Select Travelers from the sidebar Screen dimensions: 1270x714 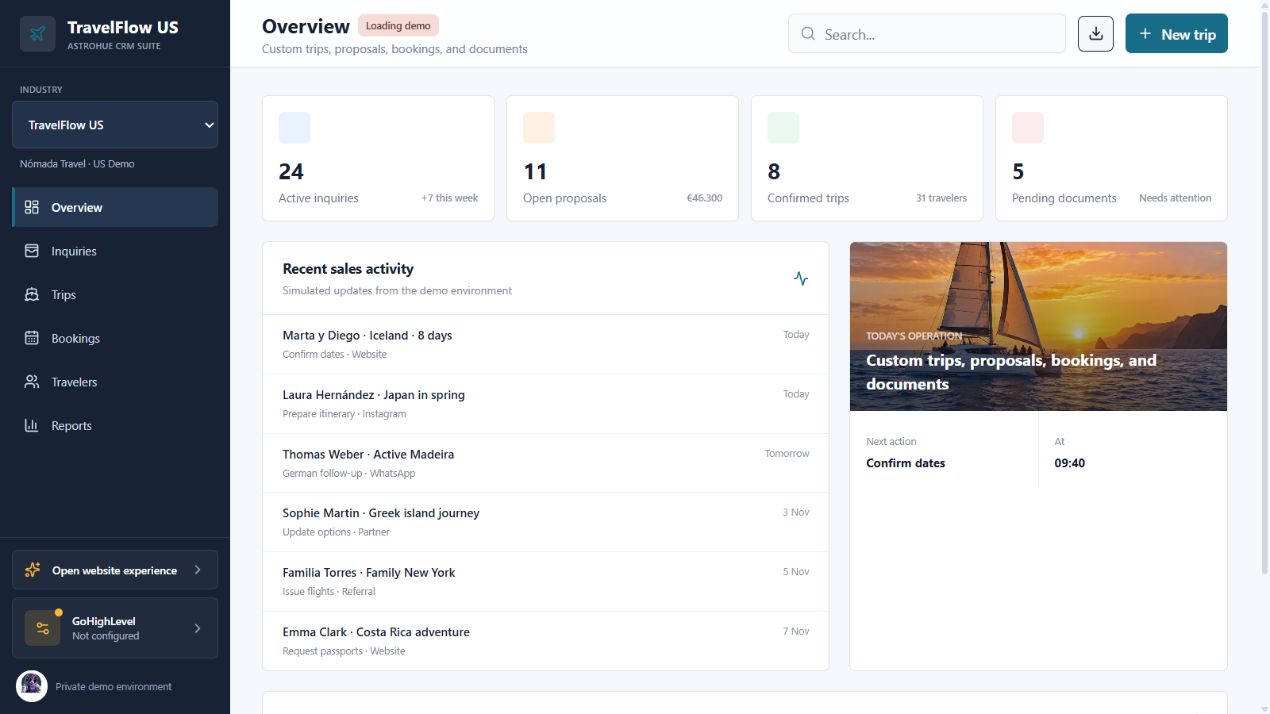pyautogui.click(x=115, y=382)
